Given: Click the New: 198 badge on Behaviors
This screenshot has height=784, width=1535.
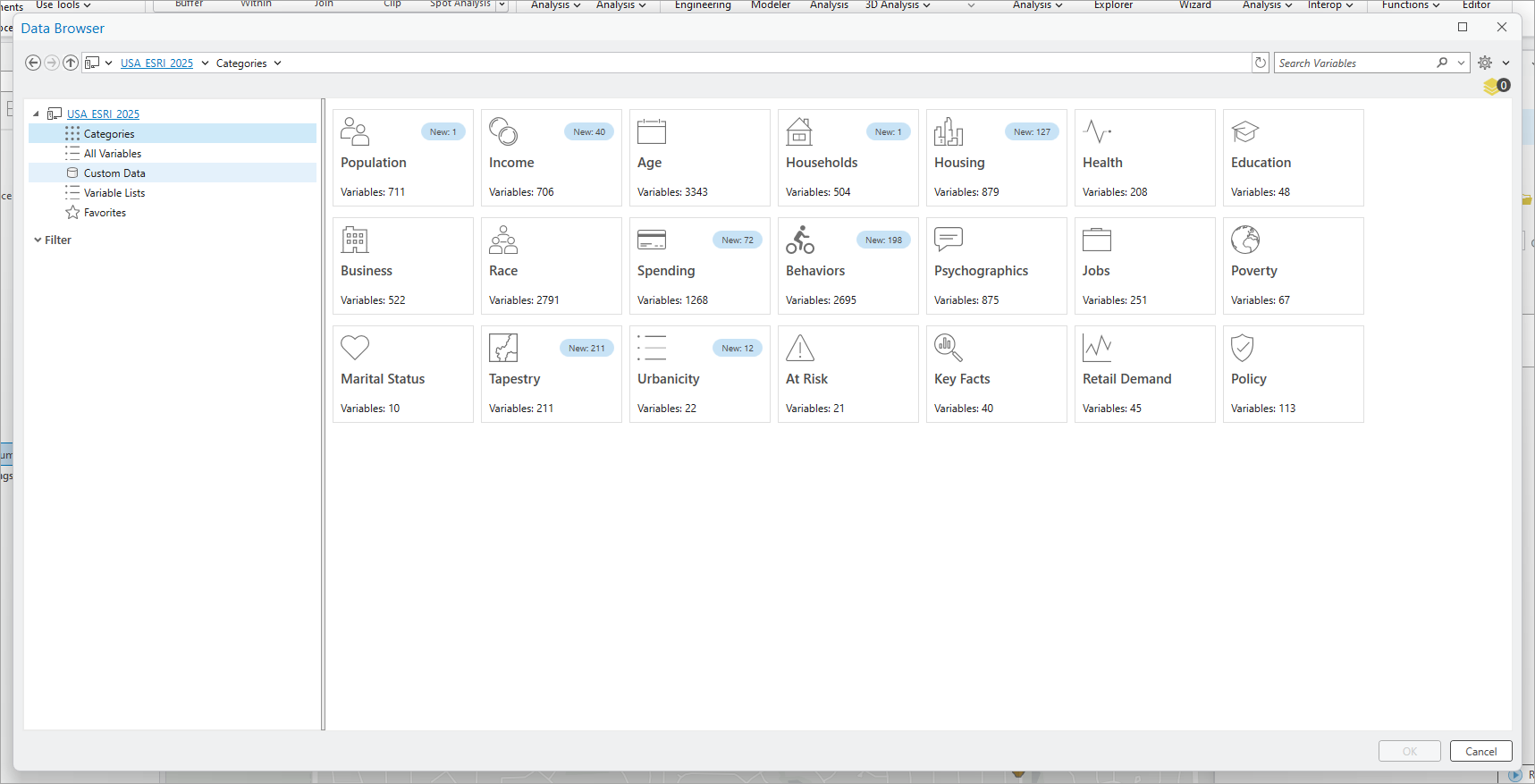Looking at the screenshot, I should tap(883, 240).
